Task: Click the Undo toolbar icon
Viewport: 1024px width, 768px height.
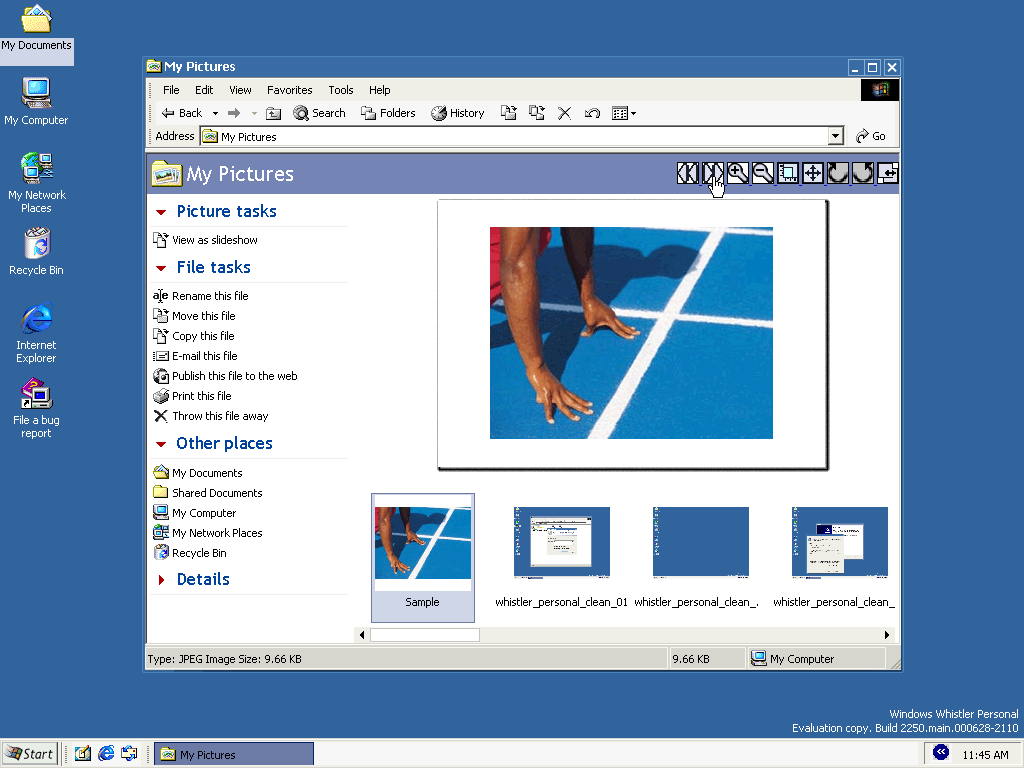Action: click(x=592, y=113)
